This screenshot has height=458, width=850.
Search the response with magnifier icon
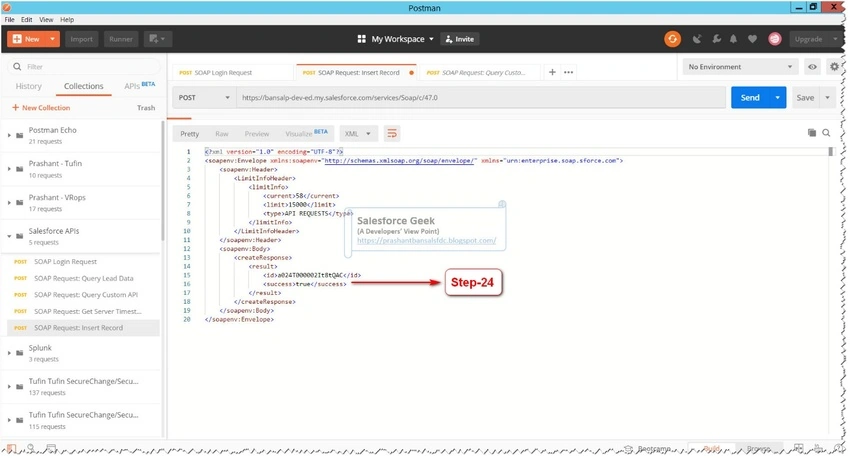coord(826,133)
